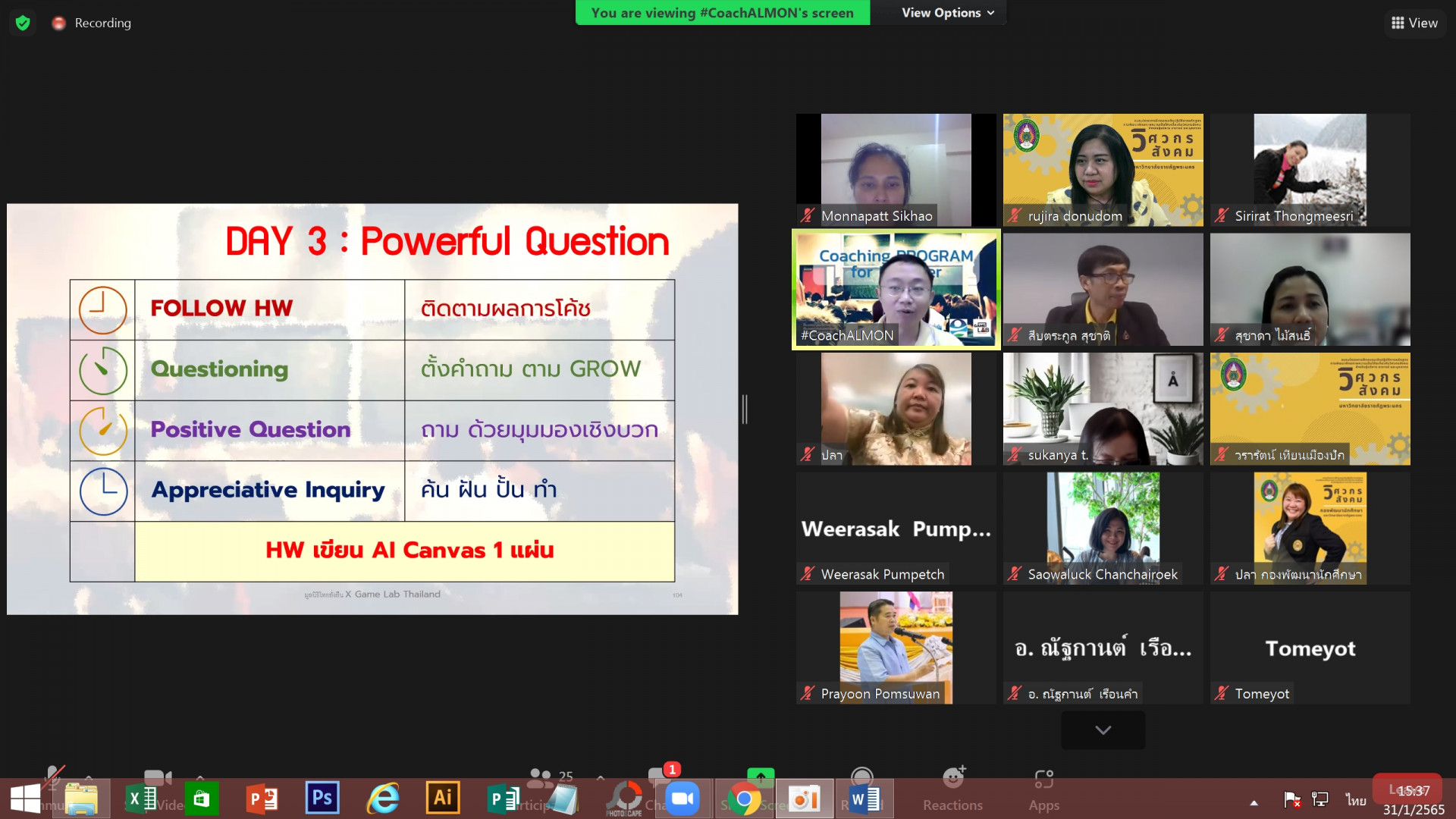Select Sirirat Thongmeesri's video tile
The height and width of the screenshot is (819, 1456).
click(x=1310, y=170)
